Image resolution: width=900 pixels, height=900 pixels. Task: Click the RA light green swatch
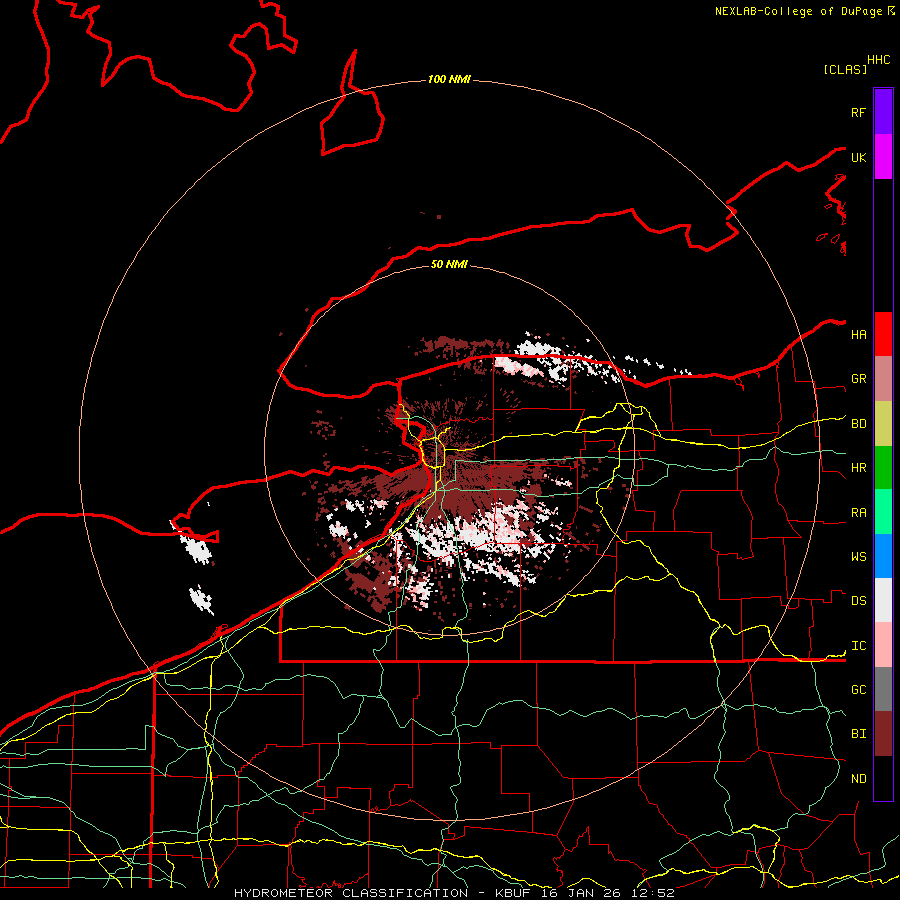(x=883, y=512)
